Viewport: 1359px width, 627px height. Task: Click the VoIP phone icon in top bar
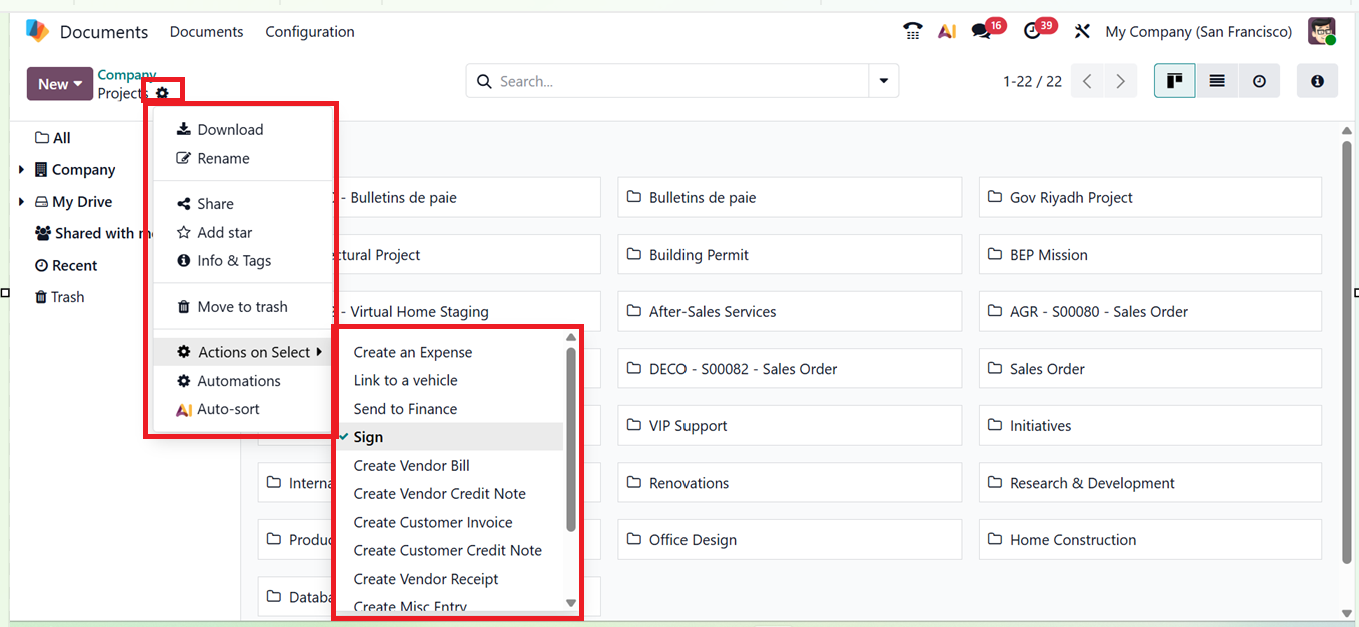click(912, 32)
